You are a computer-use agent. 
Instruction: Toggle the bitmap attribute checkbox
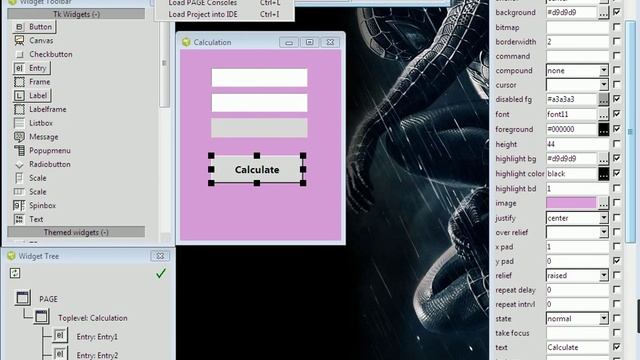(616, 27)
